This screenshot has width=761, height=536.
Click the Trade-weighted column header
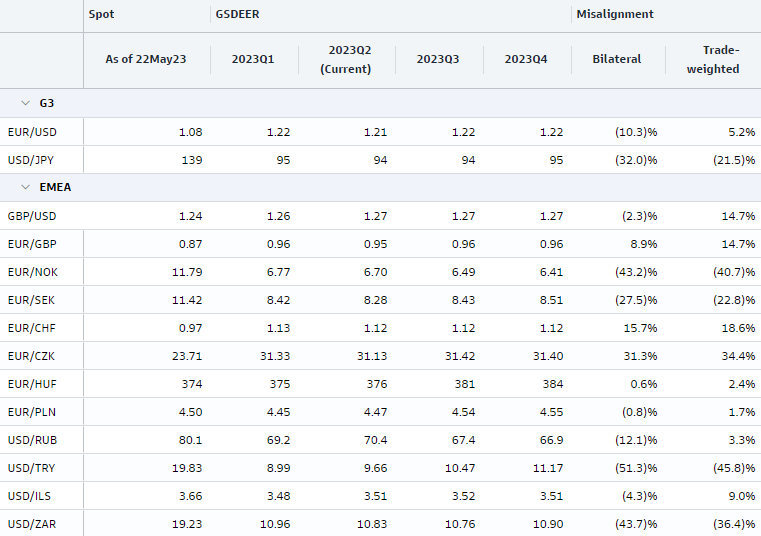click(714, 60)
